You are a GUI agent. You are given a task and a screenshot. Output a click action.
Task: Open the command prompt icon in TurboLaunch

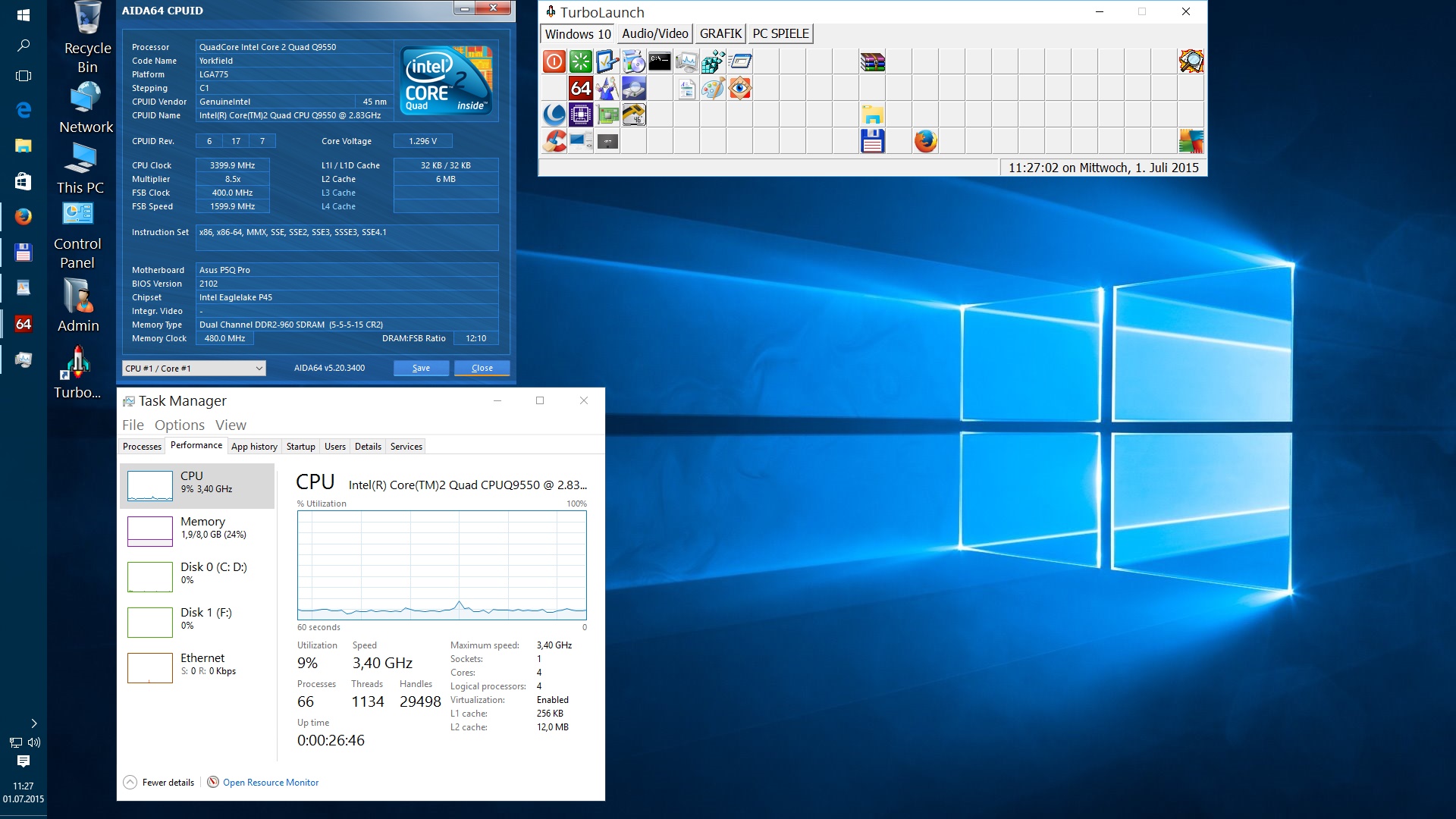659,61
